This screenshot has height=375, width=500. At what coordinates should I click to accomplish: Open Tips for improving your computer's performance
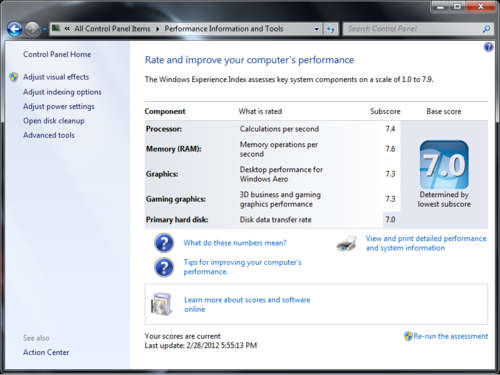click(242, 267)
